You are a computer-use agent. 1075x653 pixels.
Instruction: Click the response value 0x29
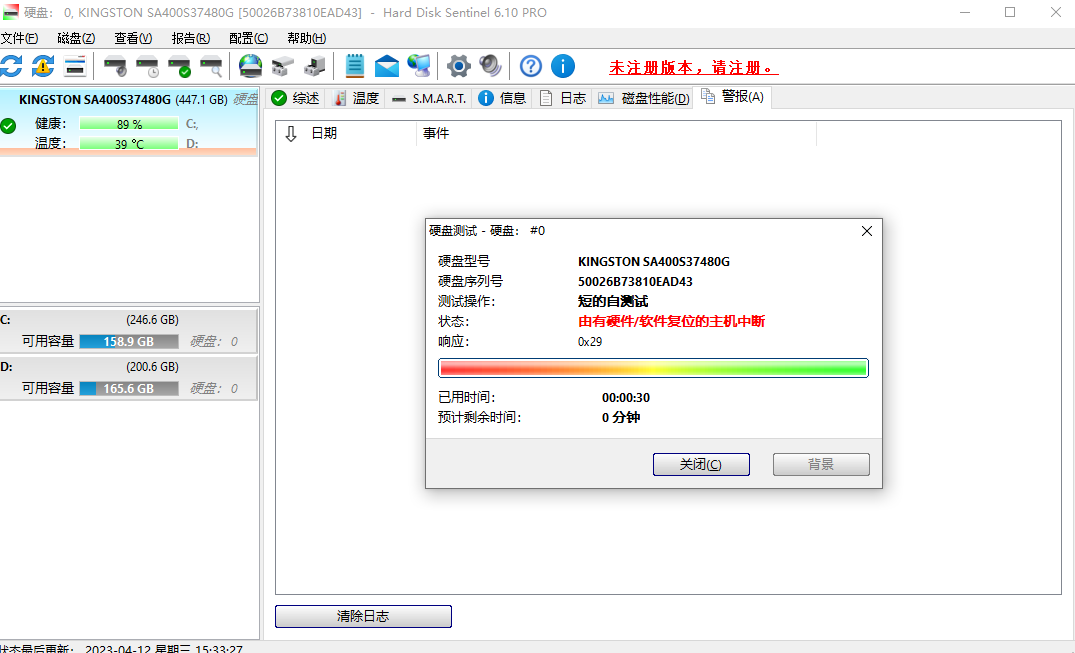[x=590, y=342]
